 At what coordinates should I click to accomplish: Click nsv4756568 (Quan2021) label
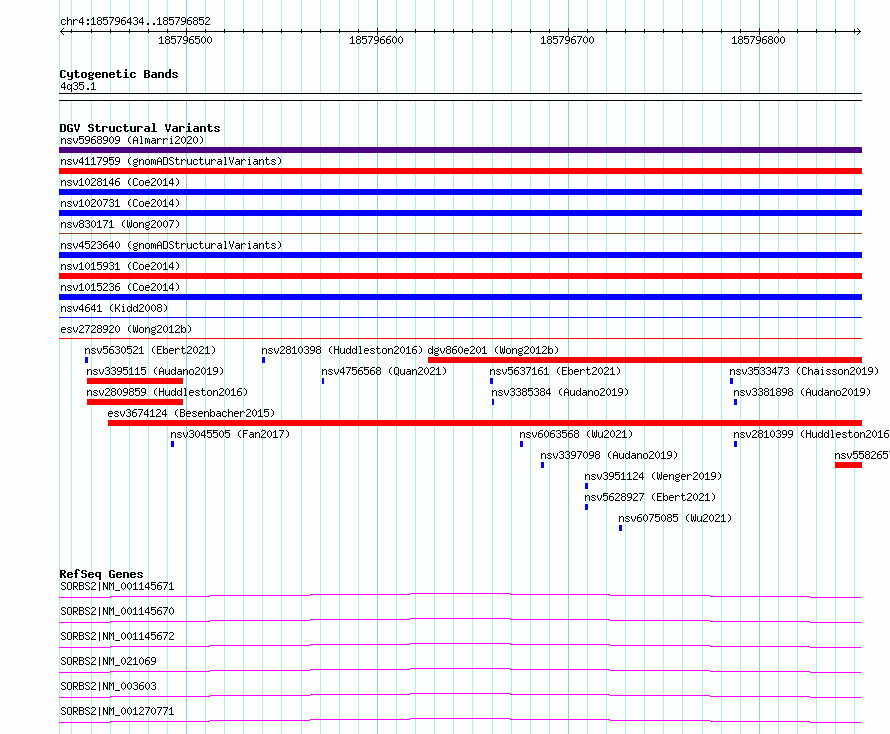click(384, 371)
